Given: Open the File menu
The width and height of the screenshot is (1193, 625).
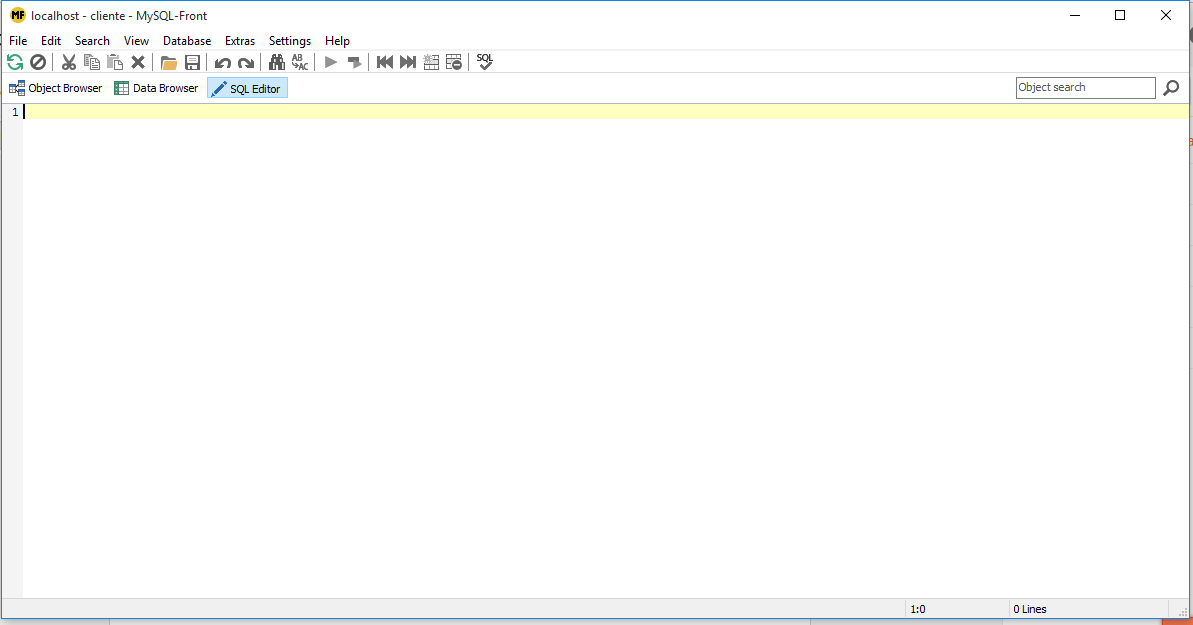Looking at the screenshot, I should point(18,41).
